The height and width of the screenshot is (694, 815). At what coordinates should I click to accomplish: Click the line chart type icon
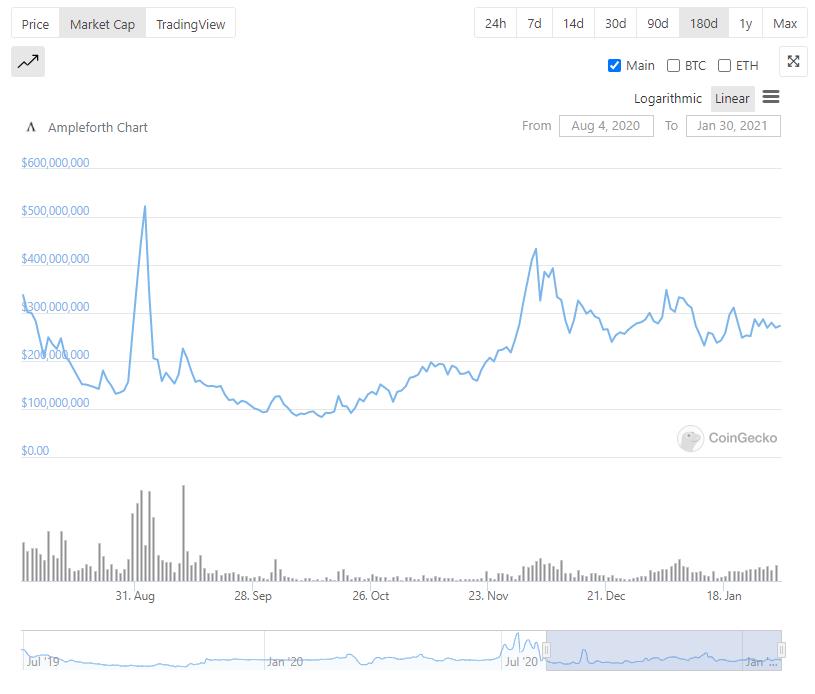[x=28, y=62]
